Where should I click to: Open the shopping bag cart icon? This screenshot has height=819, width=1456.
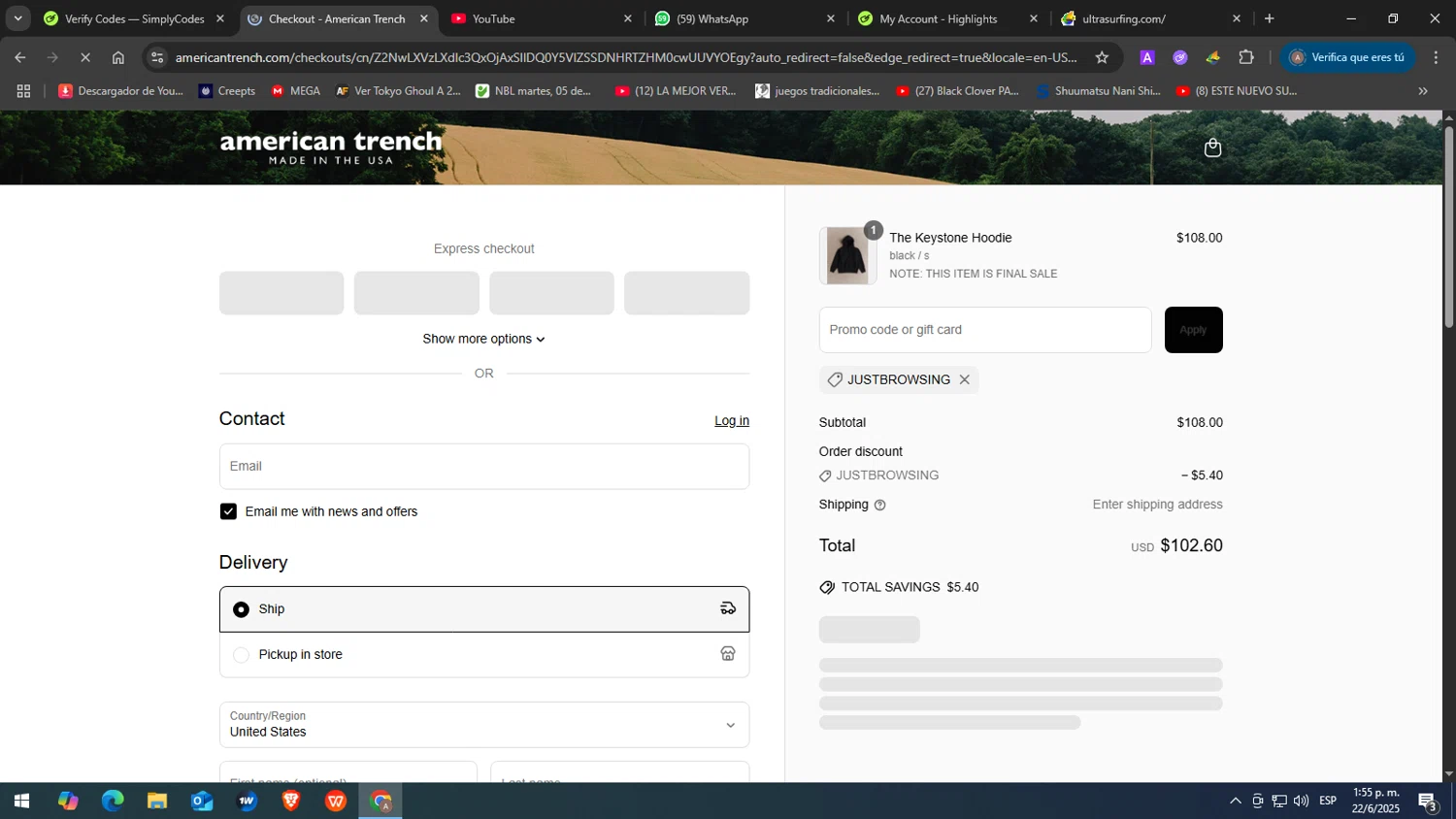click(x=1212, y=147)
